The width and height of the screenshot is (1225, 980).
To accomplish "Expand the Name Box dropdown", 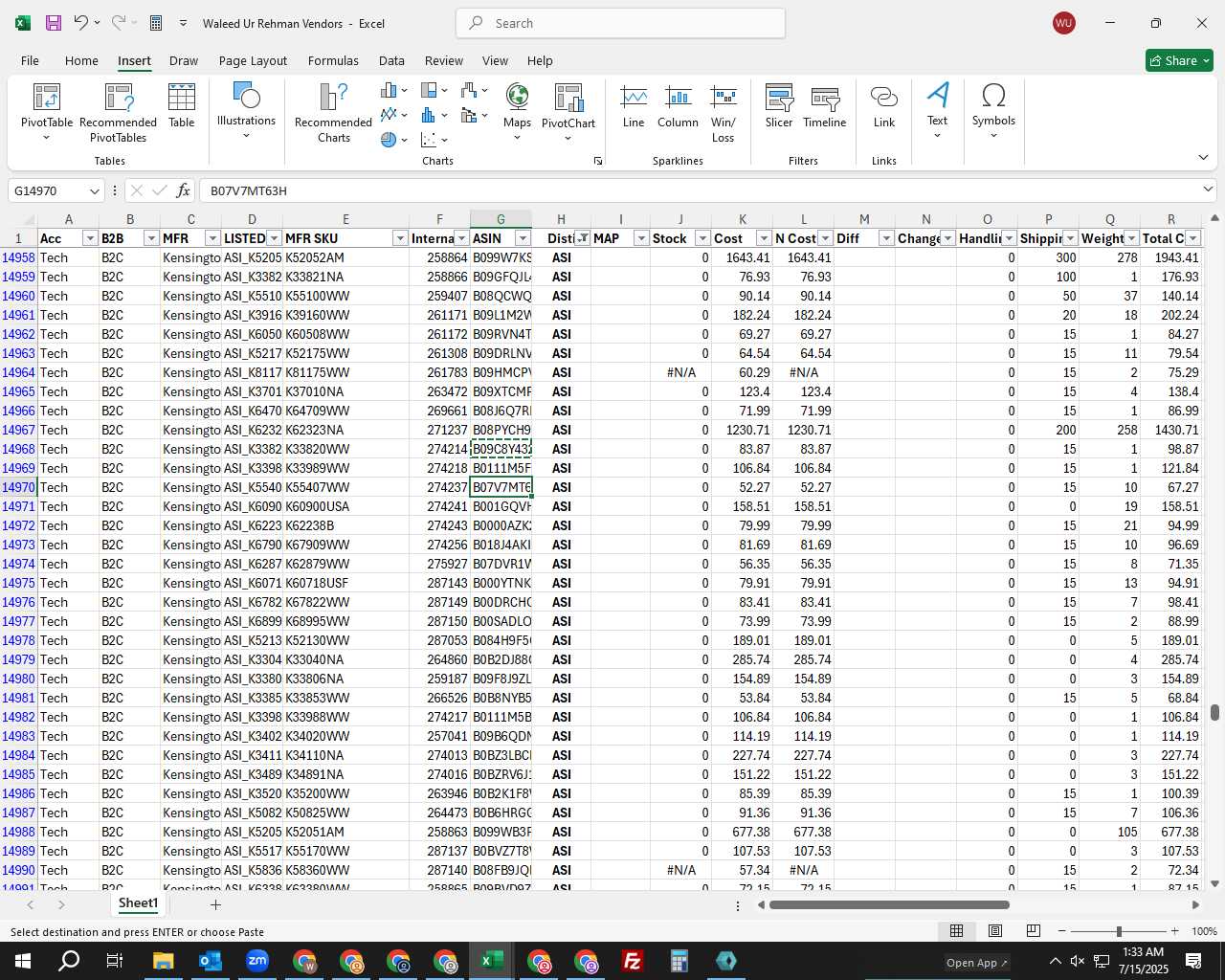I will [x=94, y=190].
